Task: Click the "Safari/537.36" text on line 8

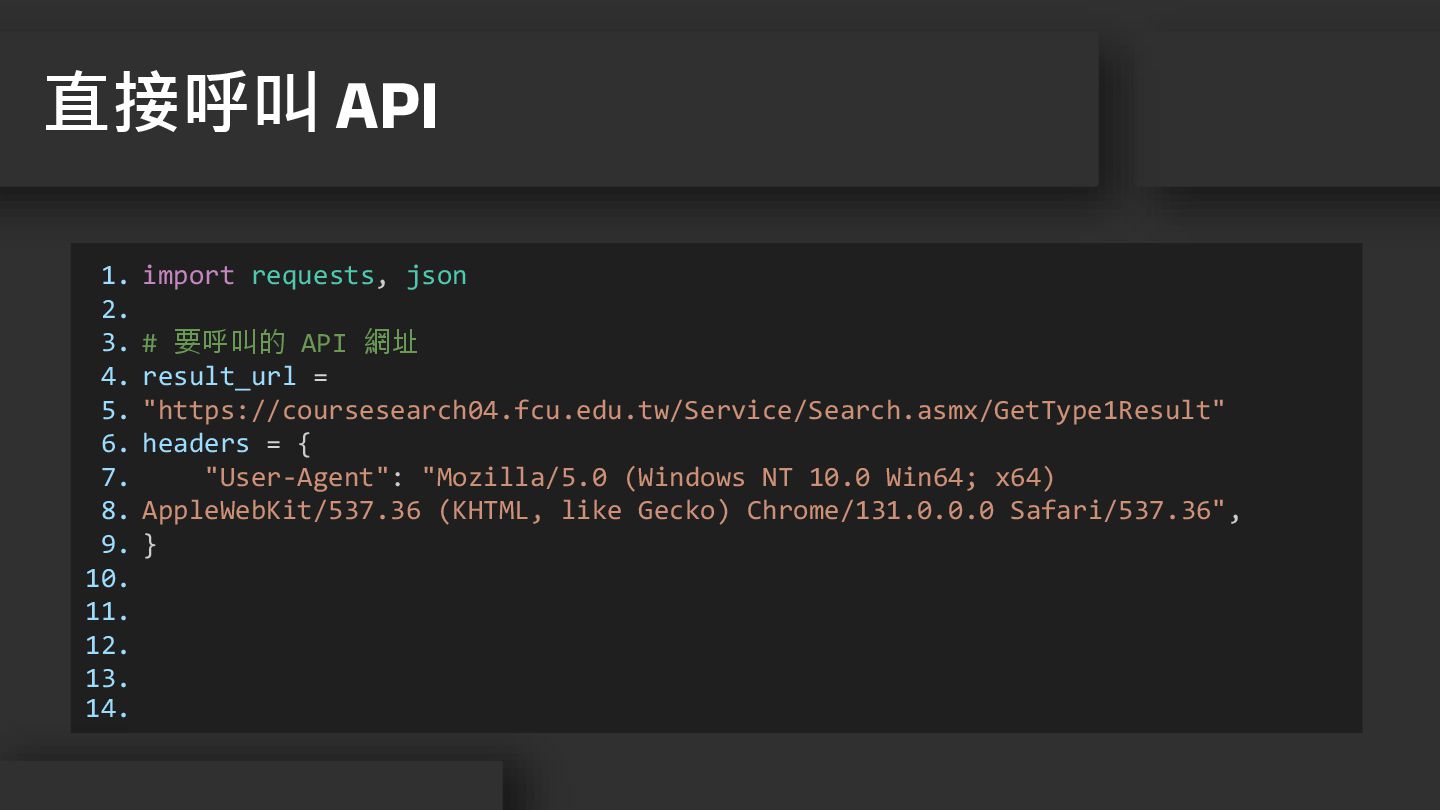Action: [x=1110, y=510]
